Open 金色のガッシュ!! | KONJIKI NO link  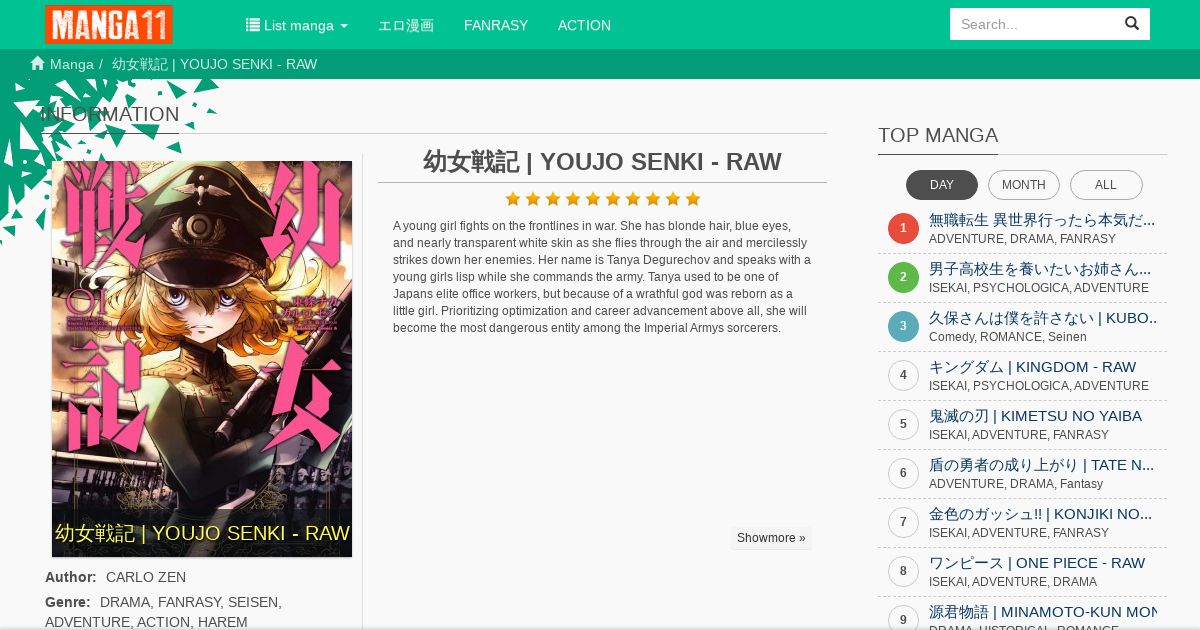1040,514
